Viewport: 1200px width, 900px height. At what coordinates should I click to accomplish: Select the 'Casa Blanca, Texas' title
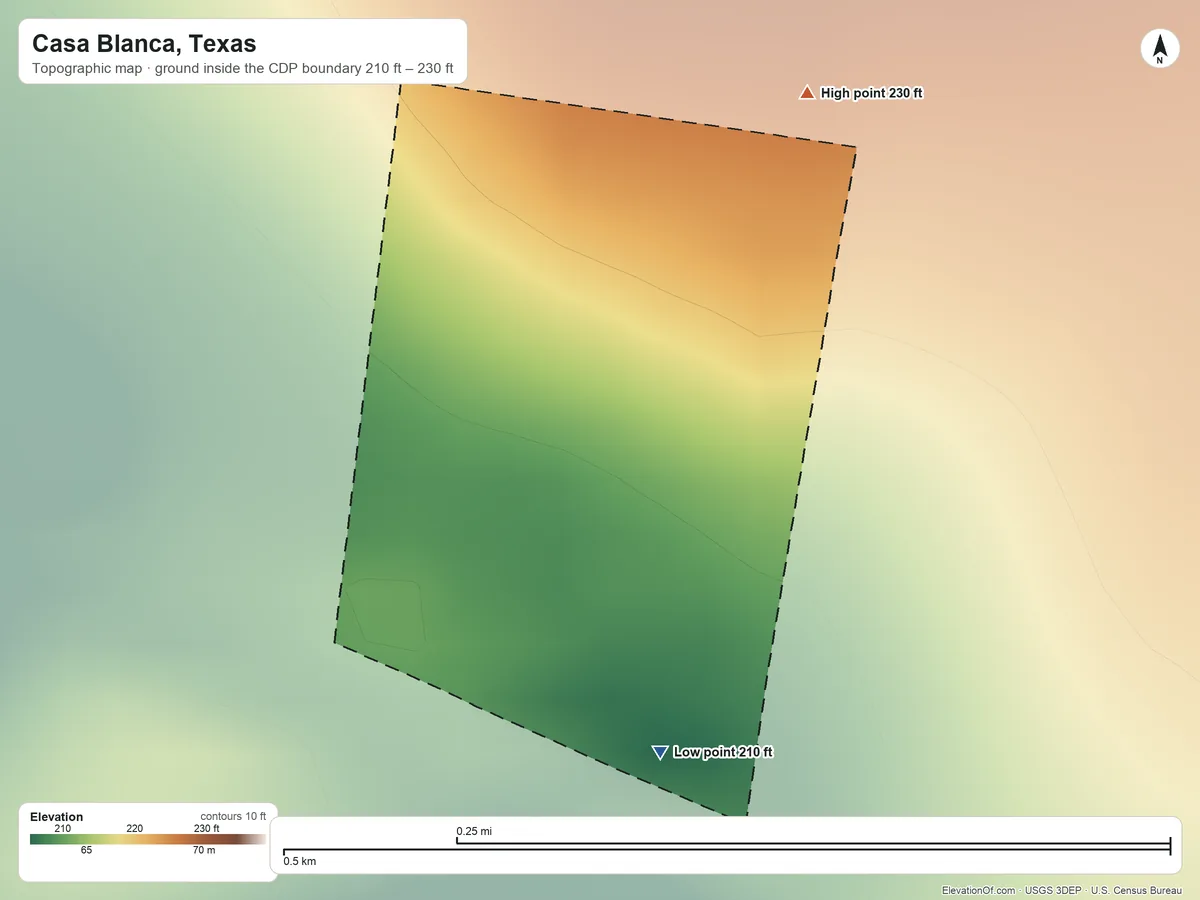[x=144, y=44]
